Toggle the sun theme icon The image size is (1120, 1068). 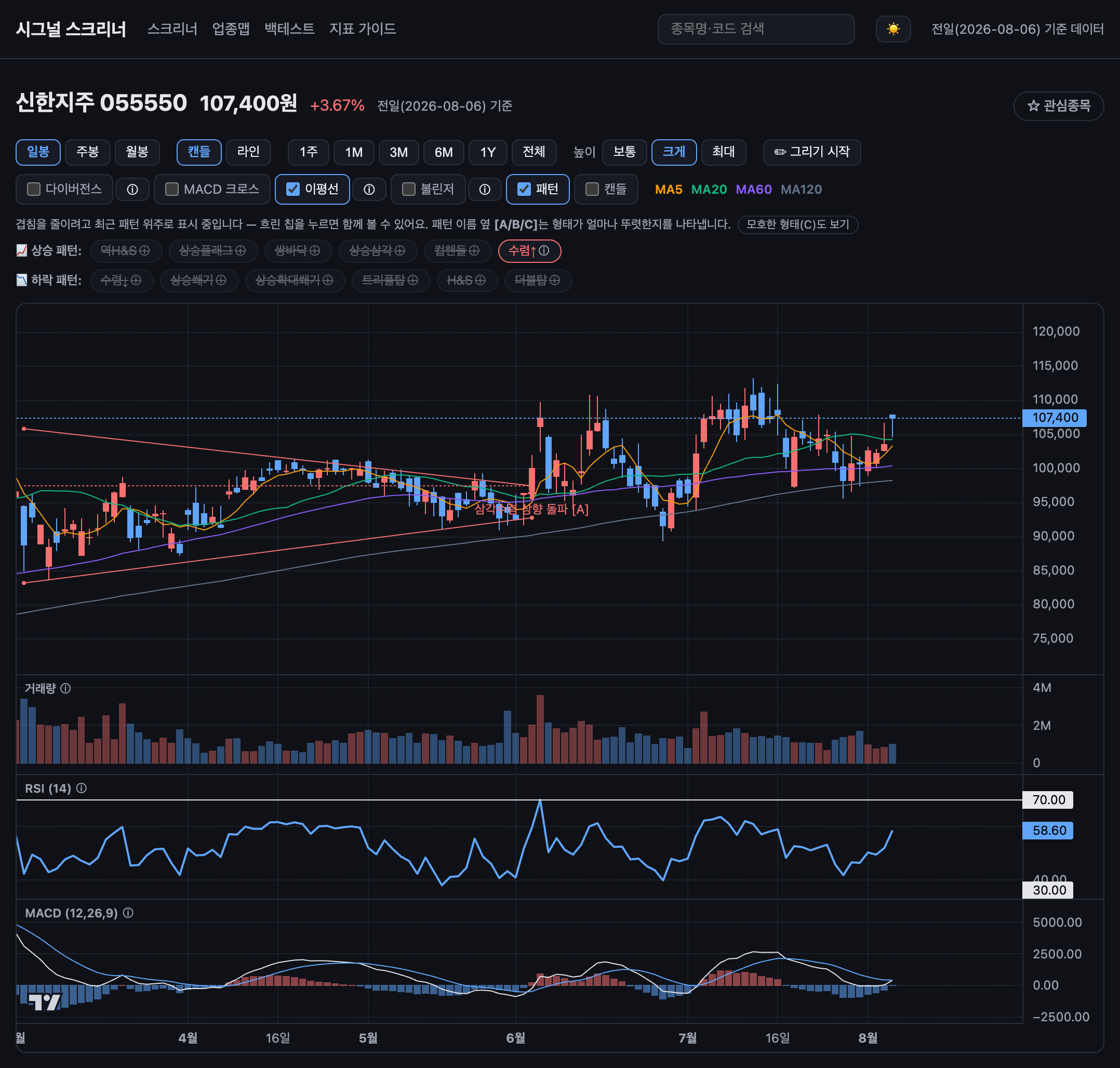[x=893, y=29]
